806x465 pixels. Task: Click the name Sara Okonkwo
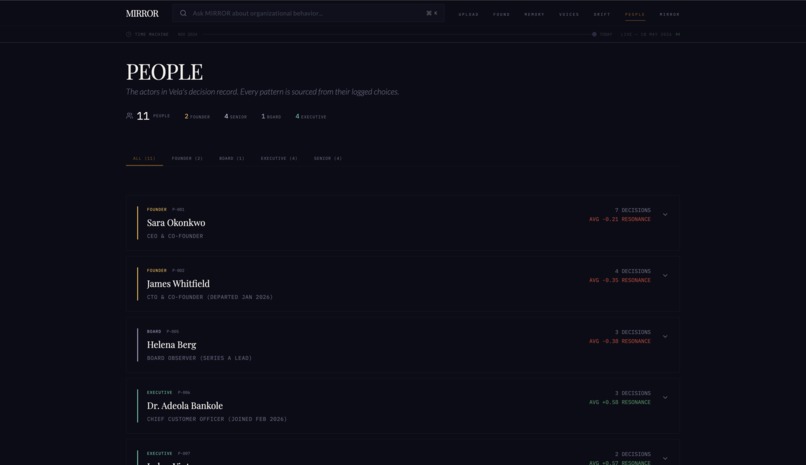[x=176, y=223]
